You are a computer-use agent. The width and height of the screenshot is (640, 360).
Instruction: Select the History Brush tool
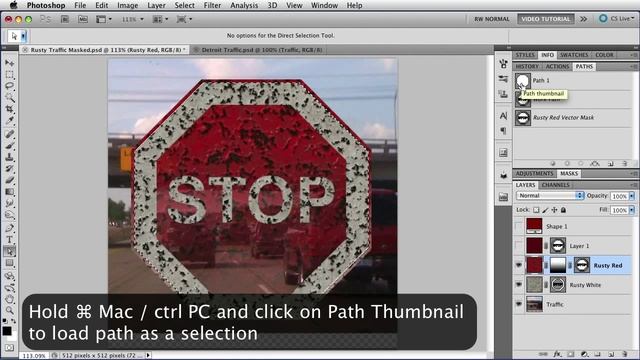point(9,168)
